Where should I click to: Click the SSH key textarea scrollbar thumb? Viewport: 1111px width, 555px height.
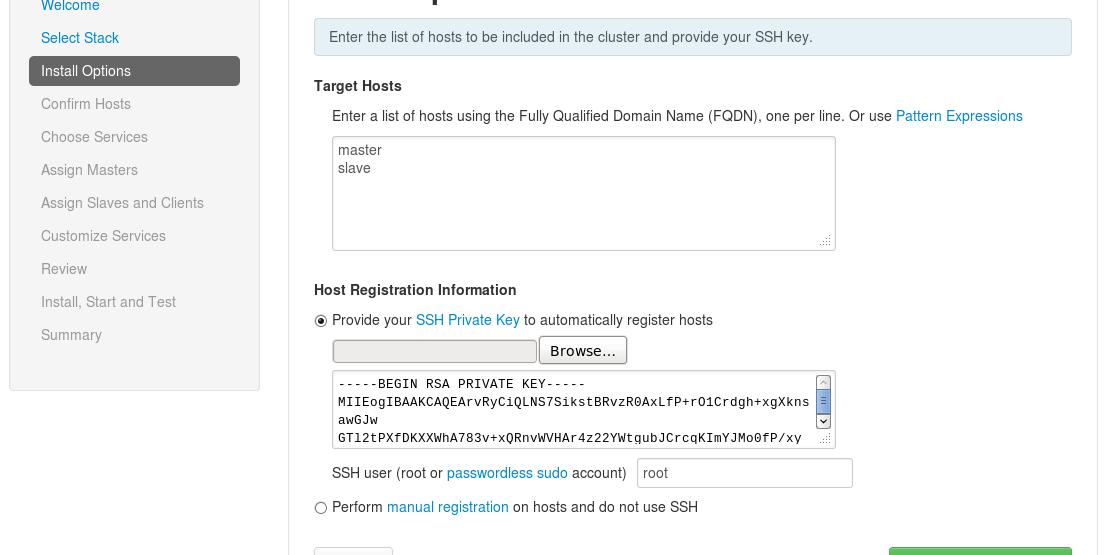point(823,402)
